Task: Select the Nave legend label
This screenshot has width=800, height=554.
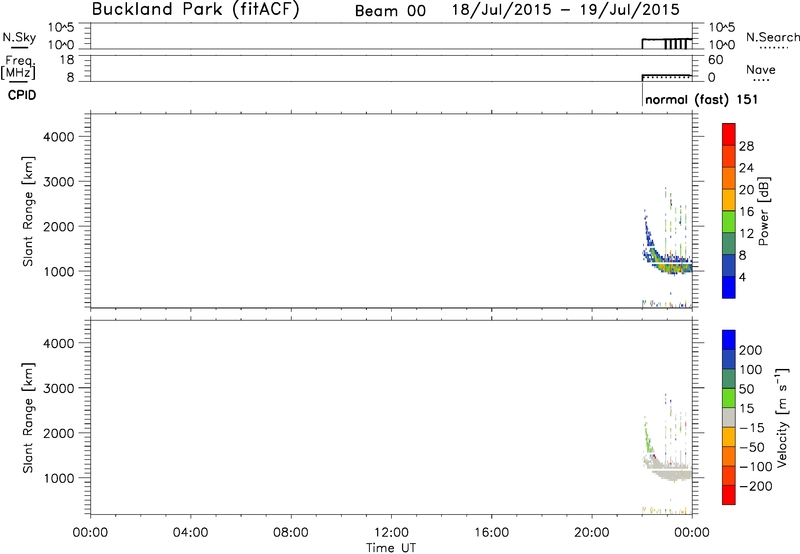Action: click(761, 70)
